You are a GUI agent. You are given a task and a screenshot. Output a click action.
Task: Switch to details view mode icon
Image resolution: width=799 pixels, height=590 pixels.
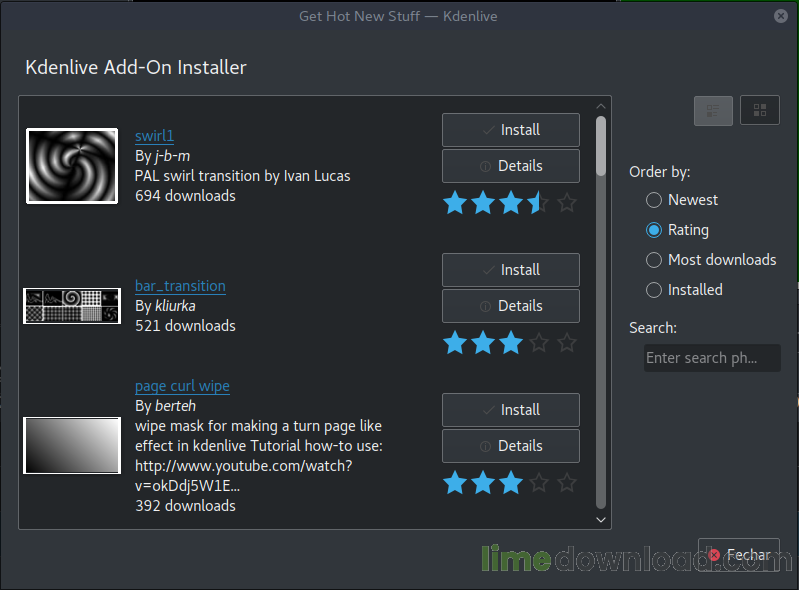click(713, 111)
